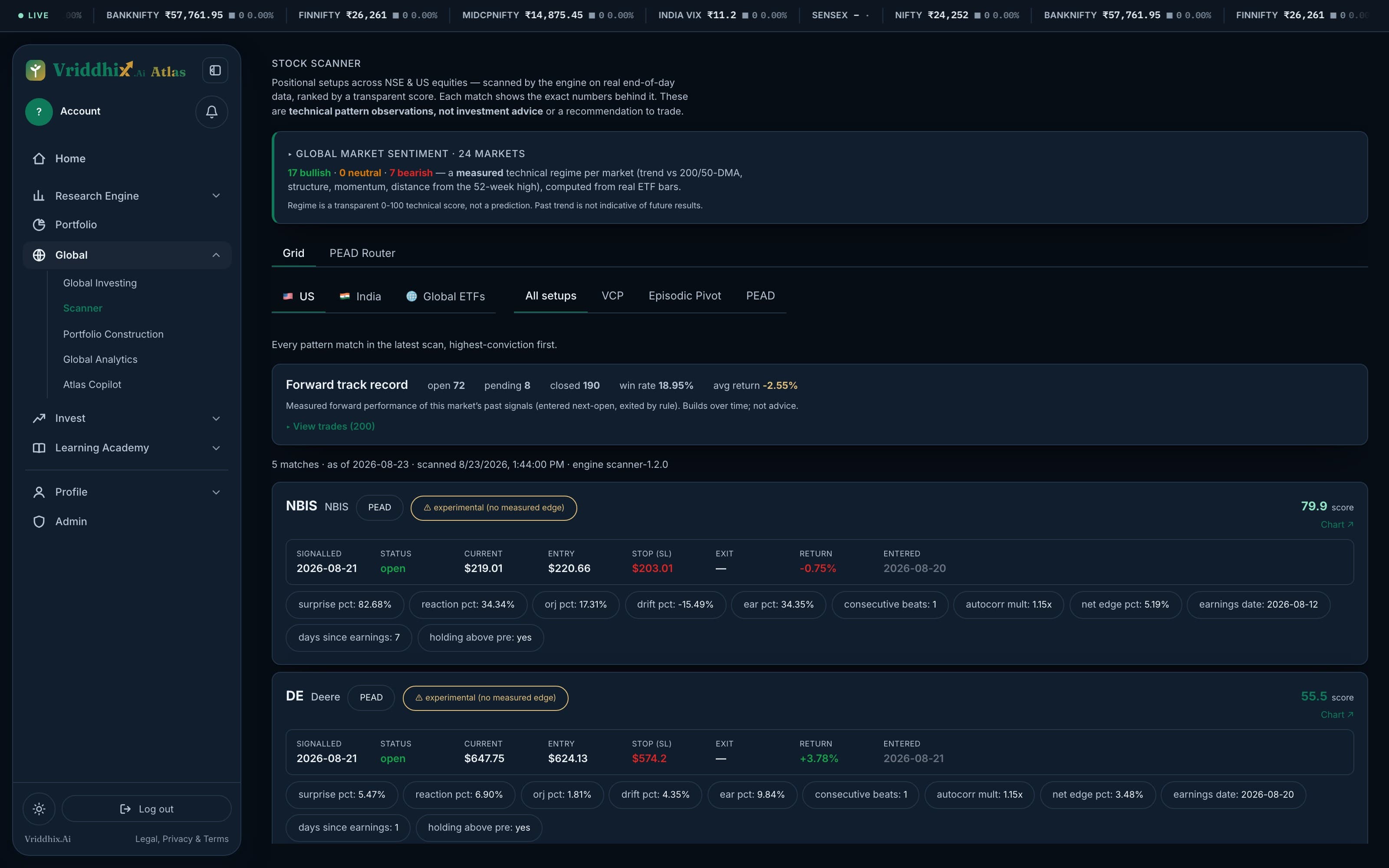Viewport: 1389px width, 868px height.
Task: Expand the Profile section chevron
Action: [217, 492]
